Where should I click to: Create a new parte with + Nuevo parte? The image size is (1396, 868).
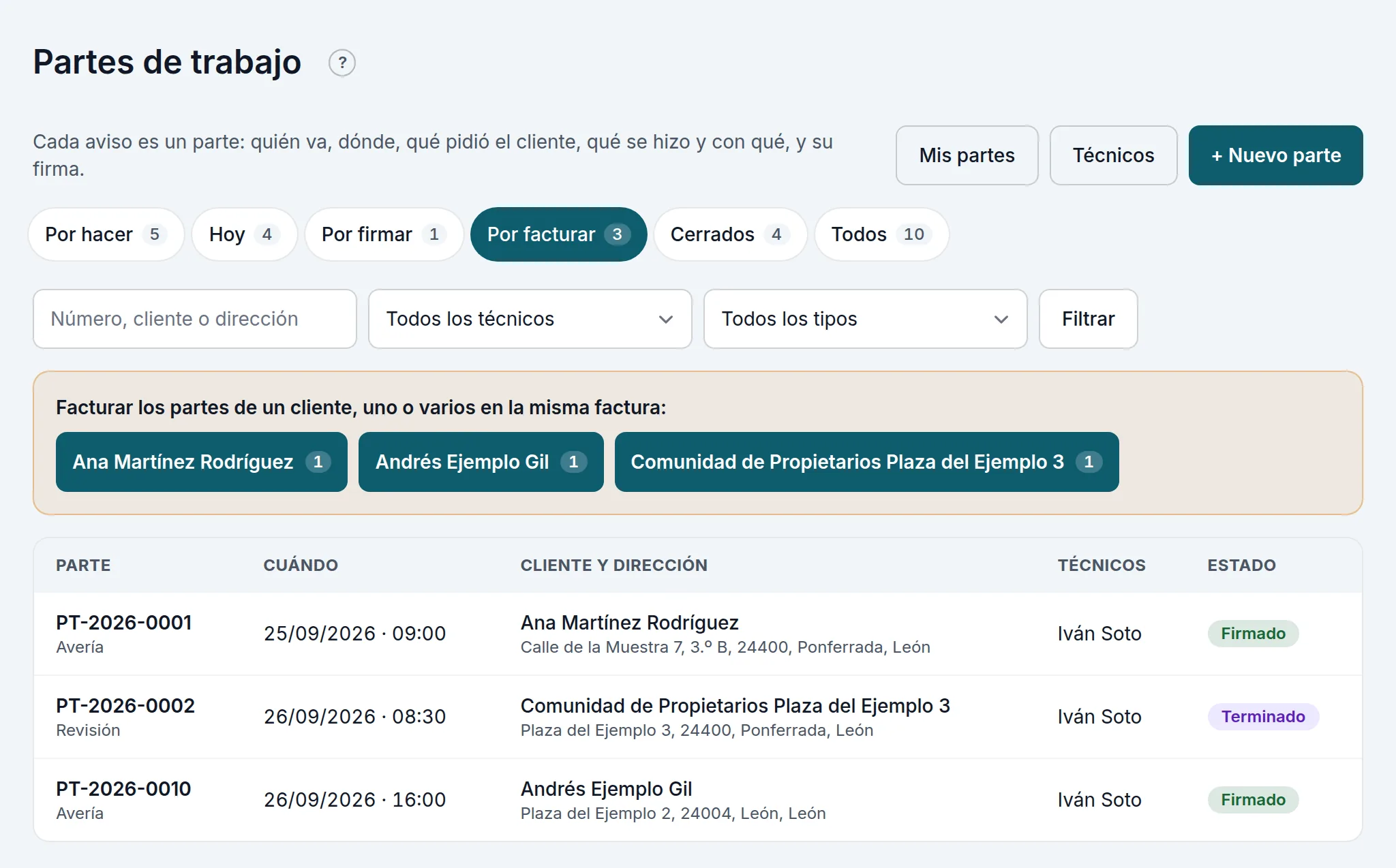pyautogui.click(x=1275, y=155)
